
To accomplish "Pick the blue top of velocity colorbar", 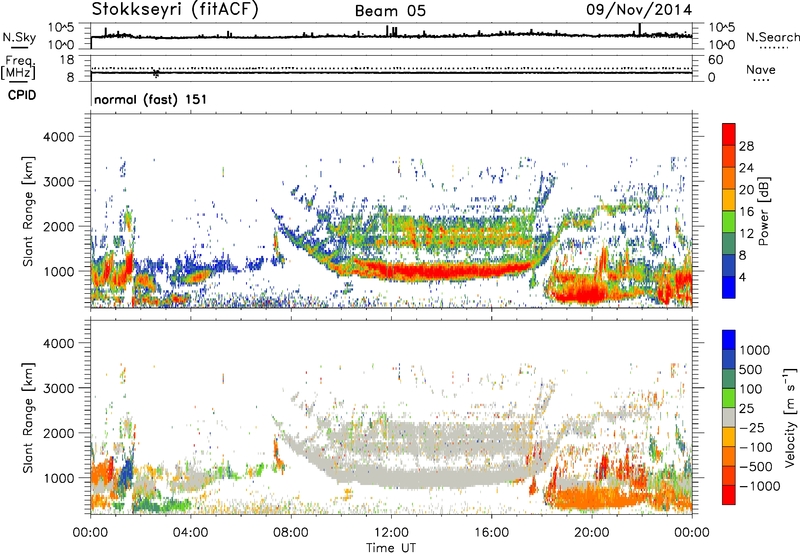I will click(729, 340).
